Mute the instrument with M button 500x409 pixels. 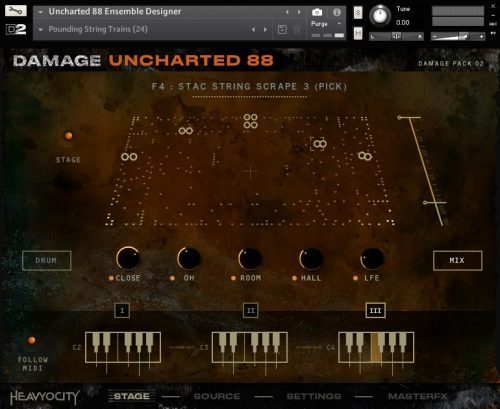point(358,33)
